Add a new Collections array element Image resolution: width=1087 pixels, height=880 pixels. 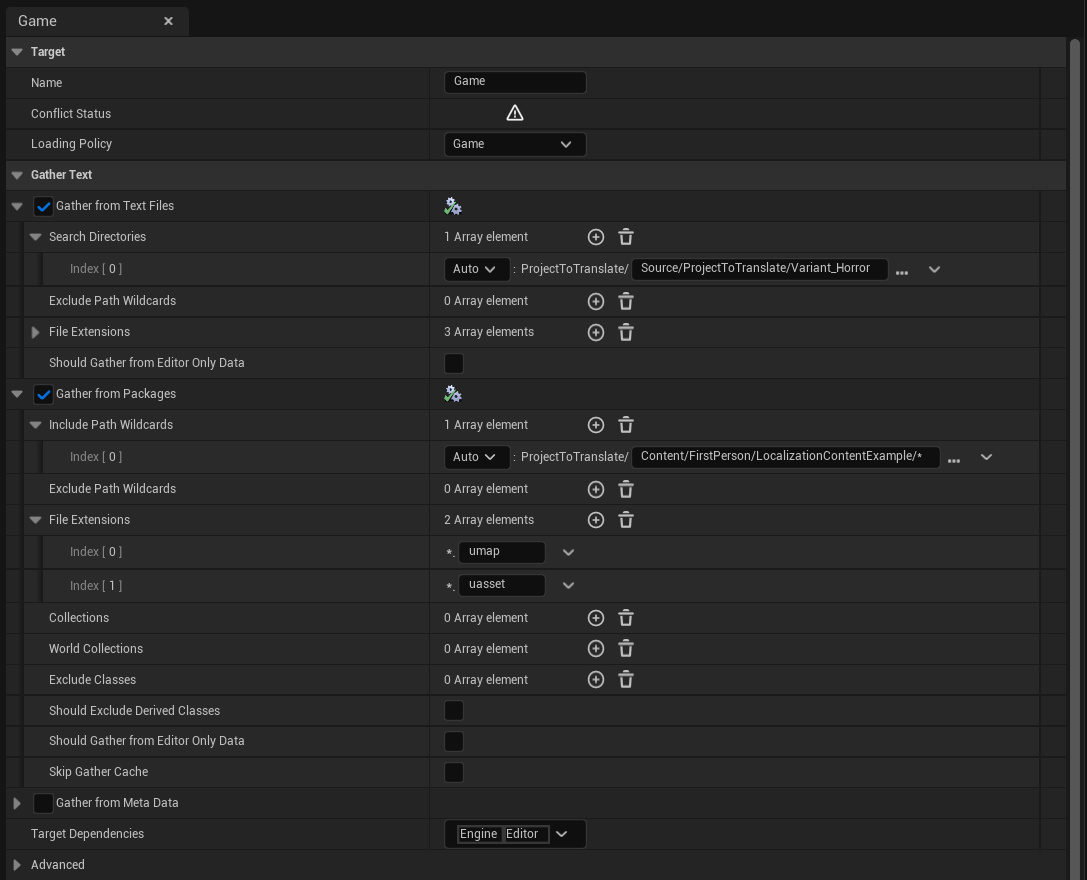(x=595, y=618)
